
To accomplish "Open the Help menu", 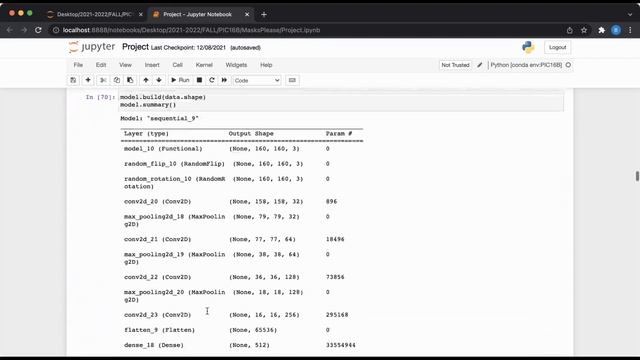I will [x=266, y=65].
